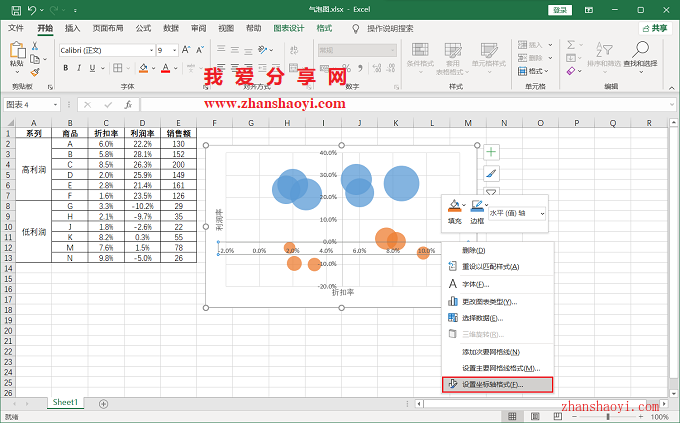Click the AutoSum sigma icon
680x423 pixels.
[571, 45]
